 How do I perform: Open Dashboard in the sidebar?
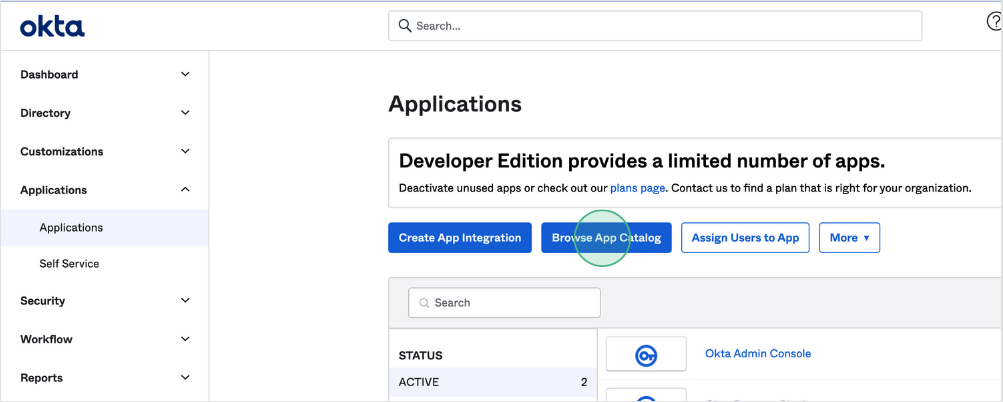(x=49, y=74)
